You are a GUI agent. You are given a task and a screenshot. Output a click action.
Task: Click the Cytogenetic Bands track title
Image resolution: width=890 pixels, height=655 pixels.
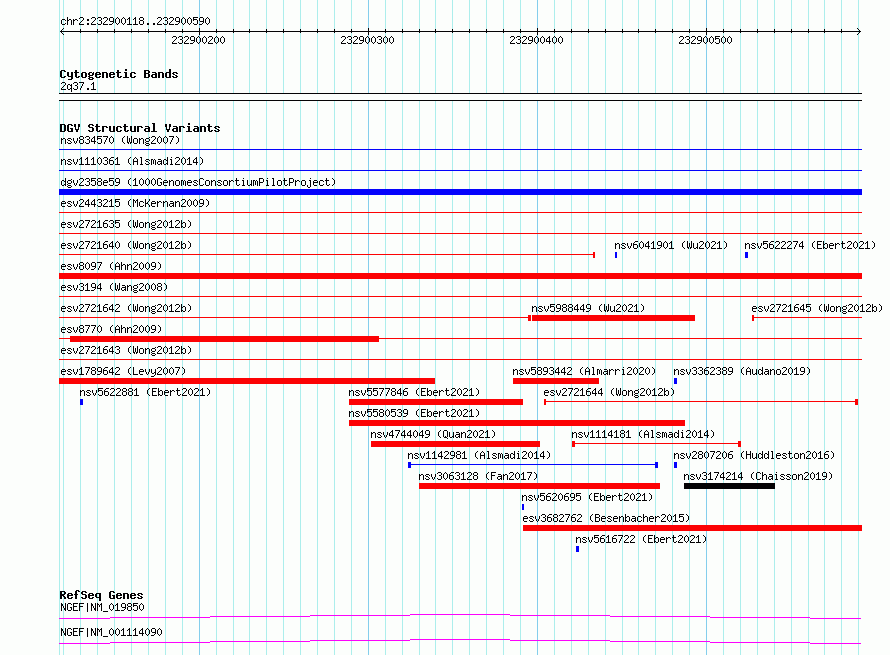point(119,74)
